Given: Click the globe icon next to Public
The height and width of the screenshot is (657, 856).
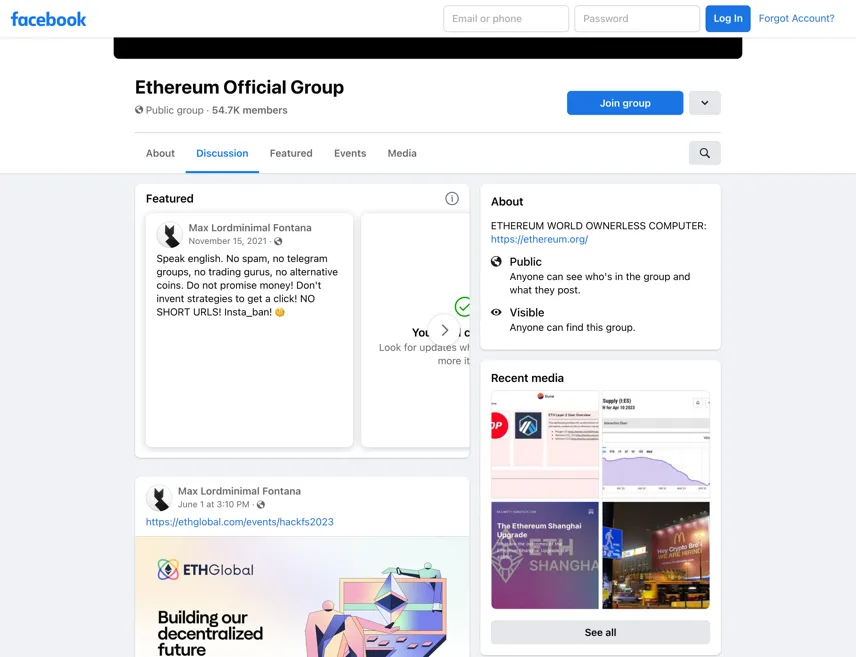Looking at the screenshot, I should pyautogui.click(x=496, y=262).
